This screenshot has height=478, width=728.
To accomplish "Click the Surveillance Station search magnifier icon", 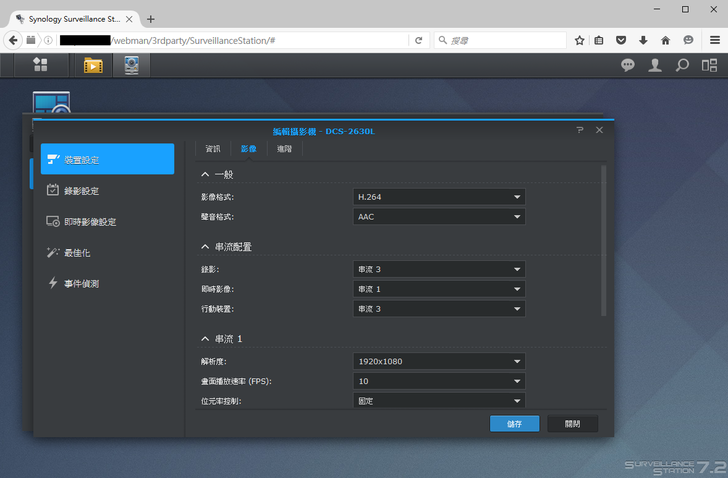I will click(682, 65).
